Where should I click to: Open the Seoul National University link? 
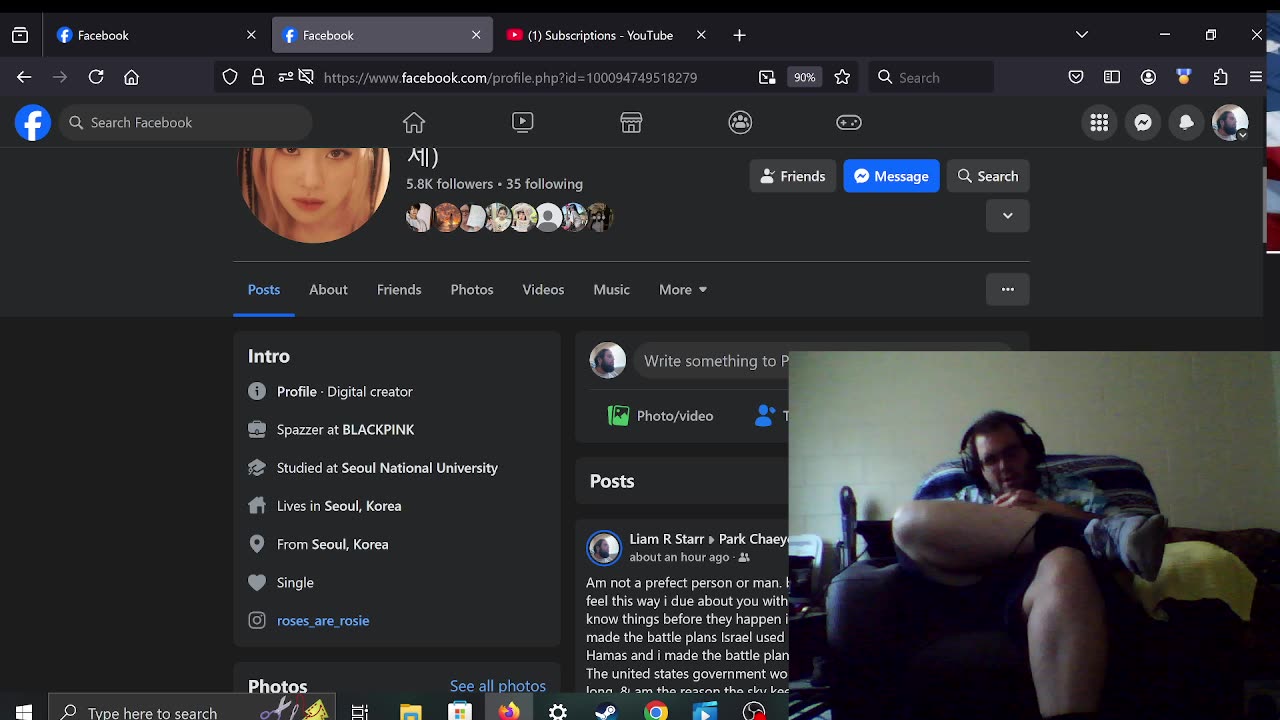click(419, 468)
